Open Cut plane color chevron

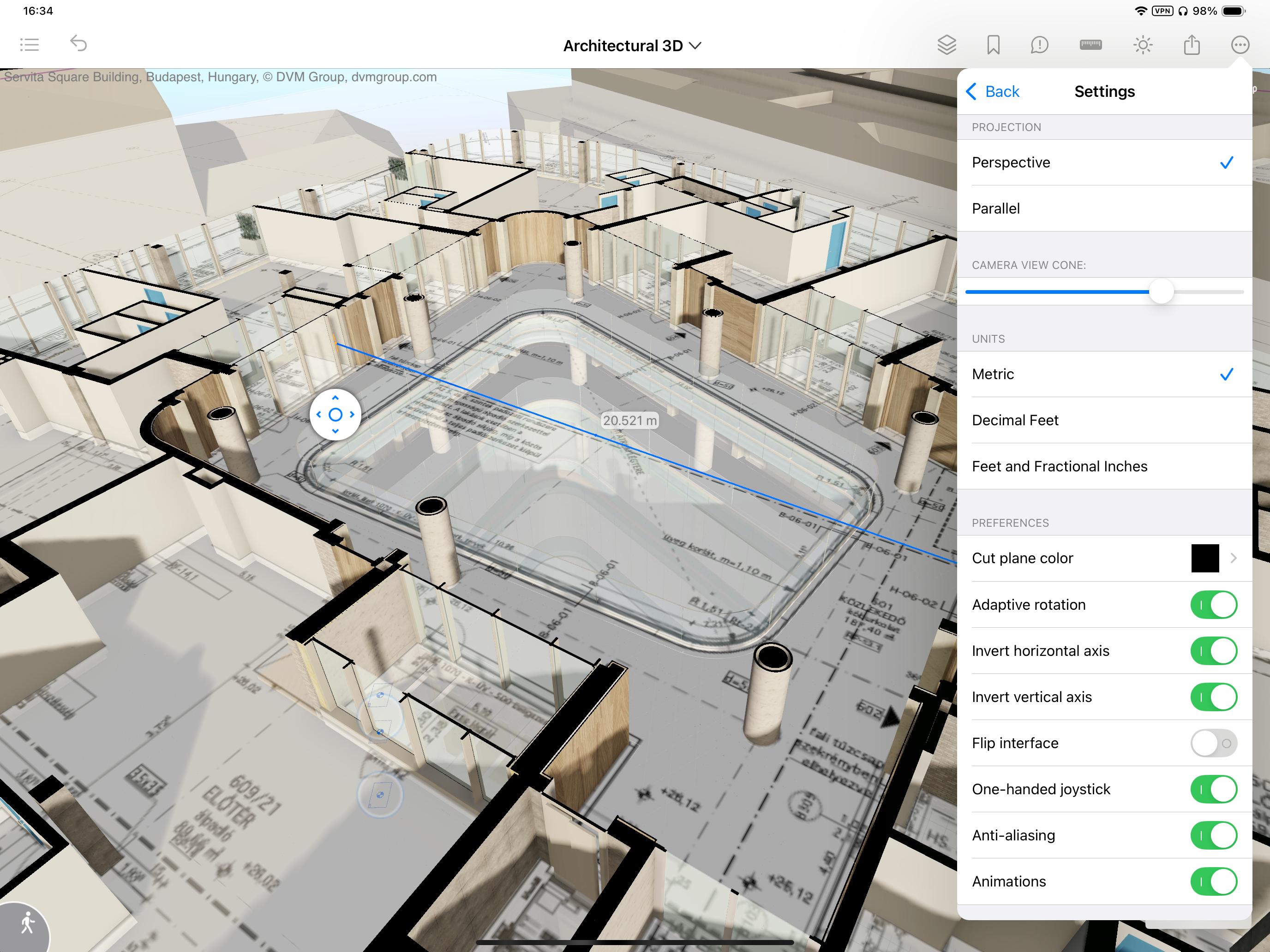point(1233,559)
